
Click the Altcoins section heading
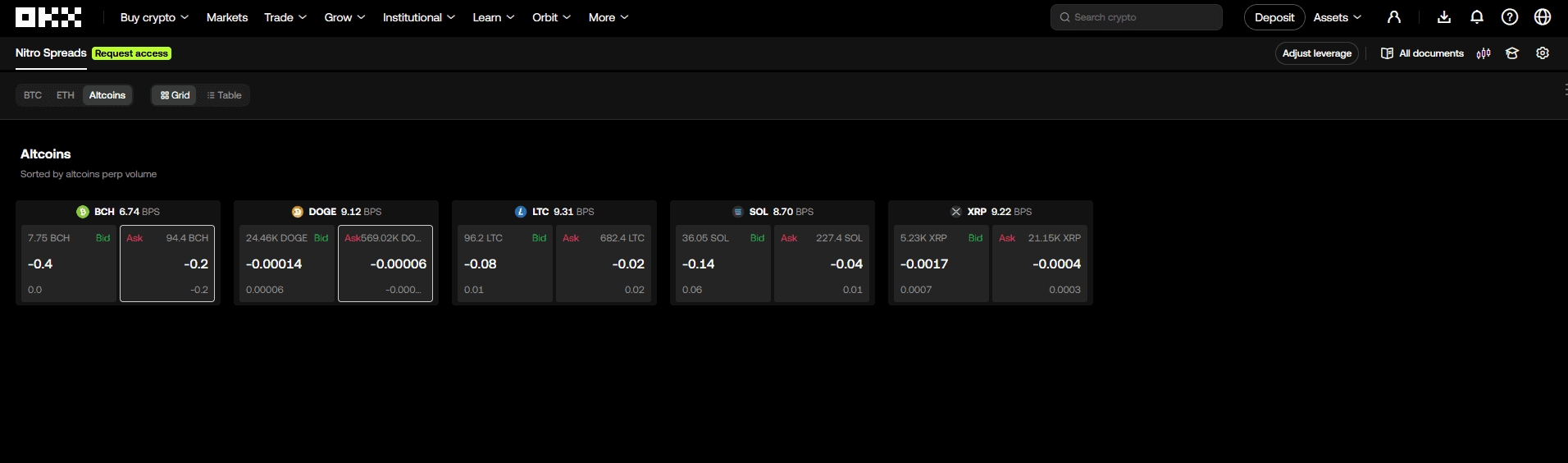[x=46, y=154]
